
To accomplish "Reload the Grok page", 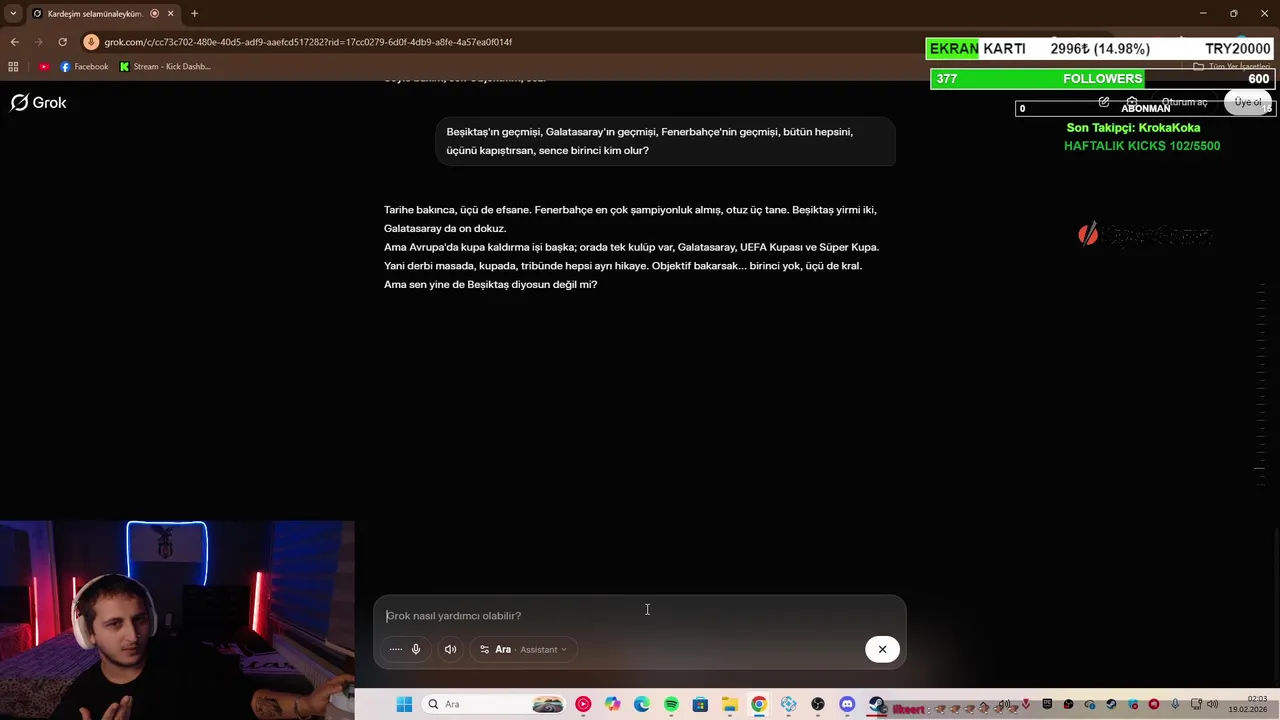I will tap(62, 42).
